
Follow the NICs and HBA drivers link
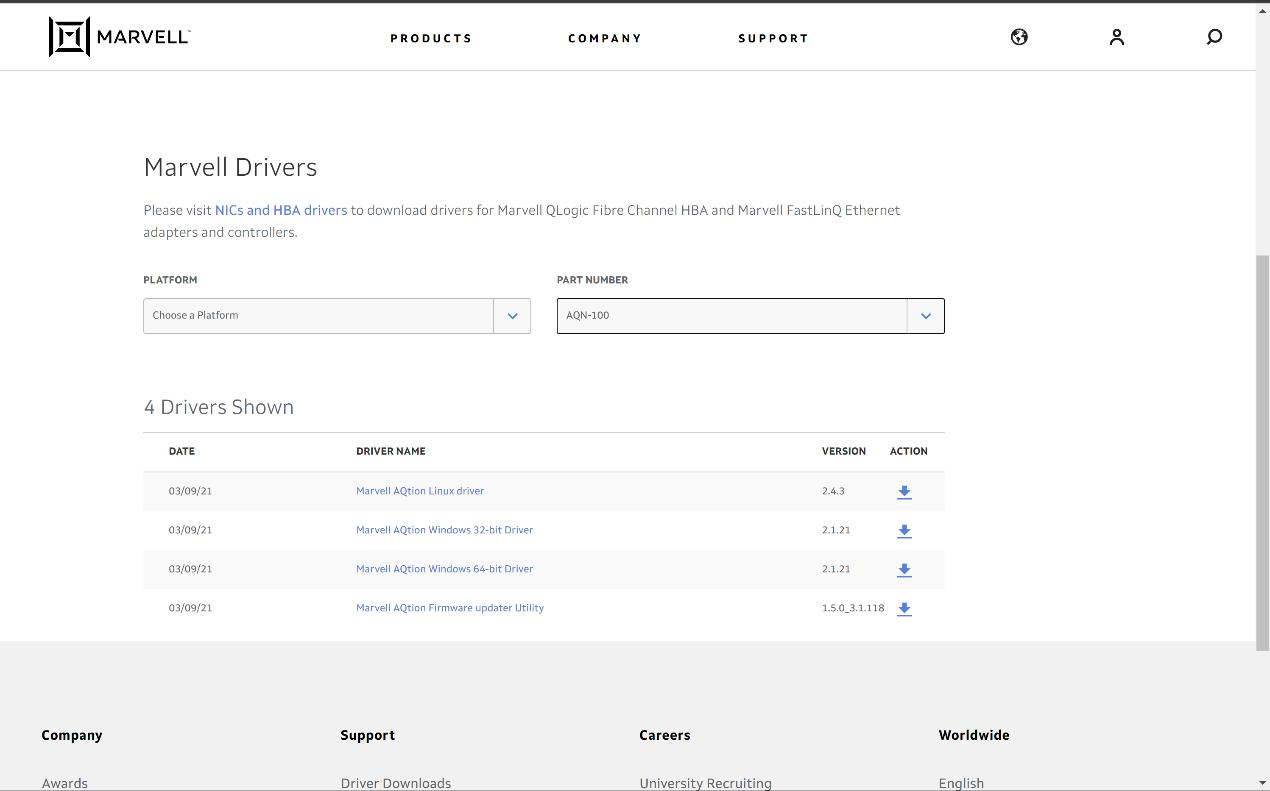[x=281, y=210]
